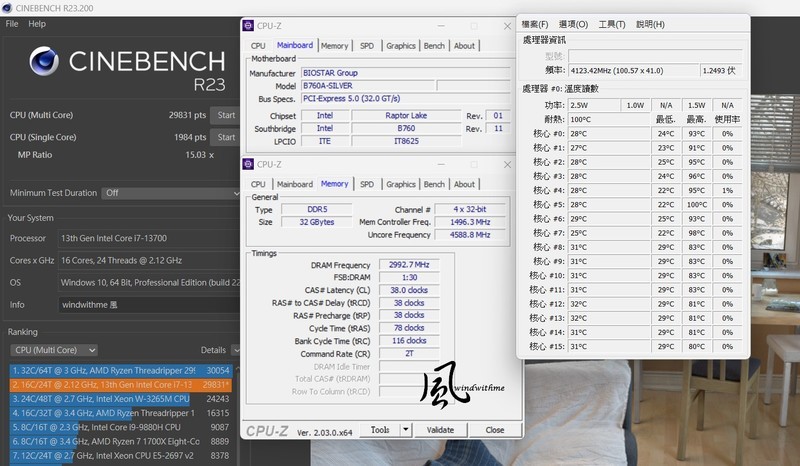800x466 pixels.
Task: Click the Uncore Frequency 4588.8 MHz value
Action: coord(470,235)
